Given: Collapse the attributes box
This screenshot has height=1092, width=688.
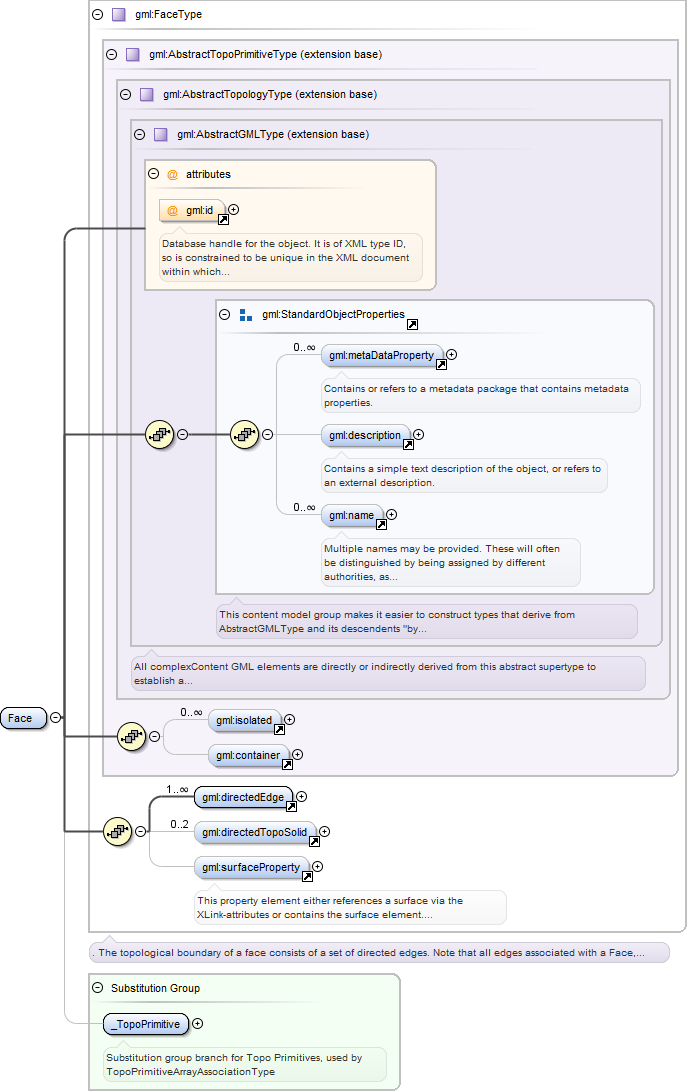Looking at the screenshot, I should pos(153,174).
